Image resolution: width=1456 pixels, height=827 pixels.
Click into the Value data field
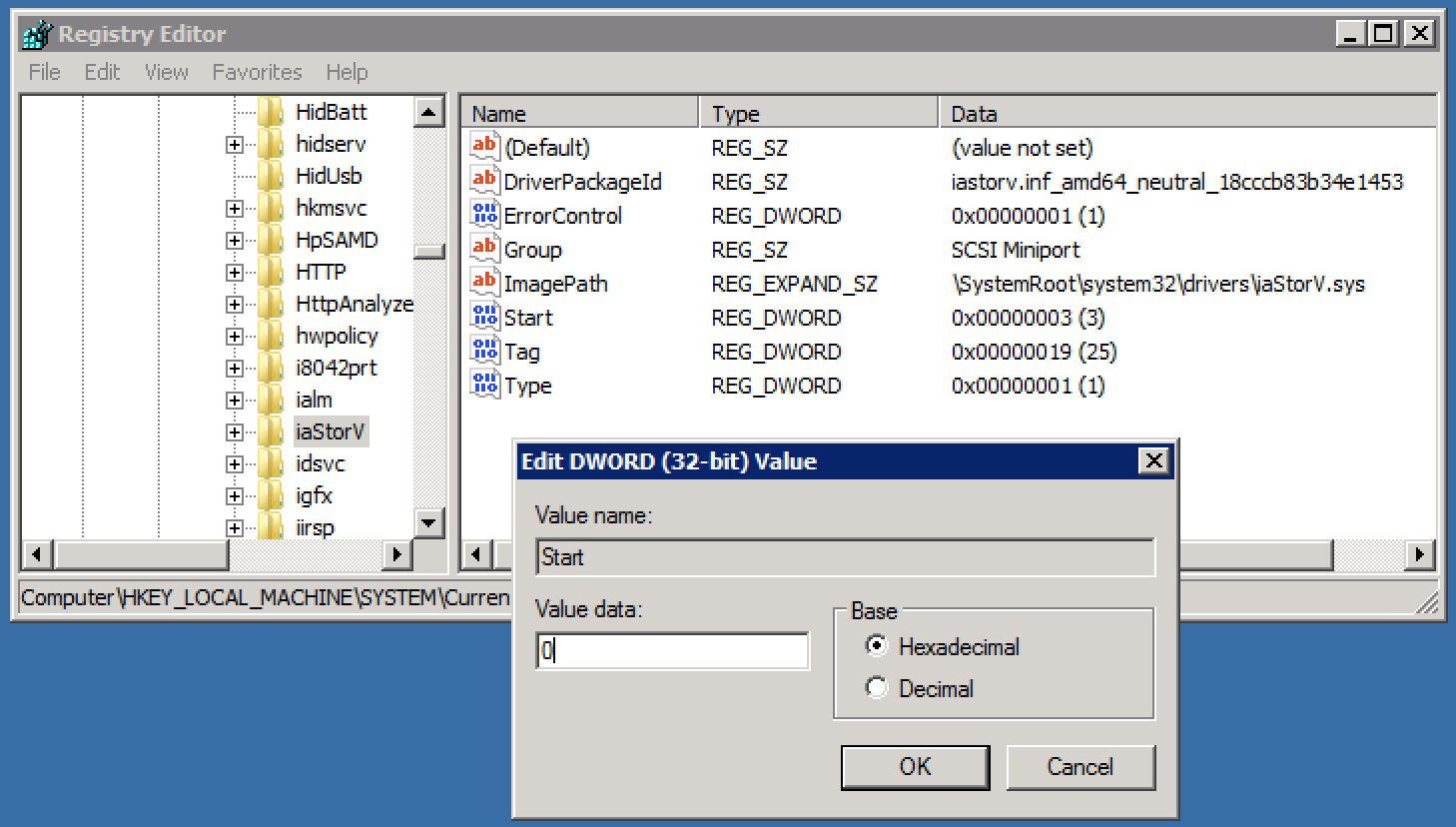[x=672, y=651]
